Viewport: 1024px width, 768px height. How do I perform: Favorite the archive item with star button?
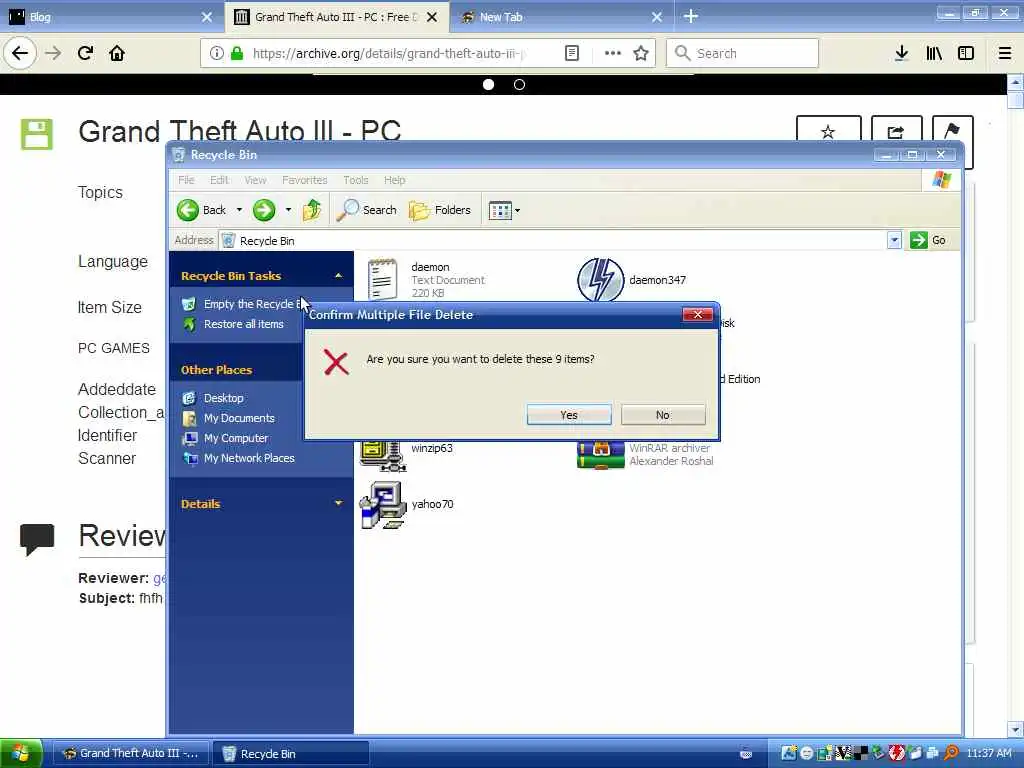click(x=828, y=129)
